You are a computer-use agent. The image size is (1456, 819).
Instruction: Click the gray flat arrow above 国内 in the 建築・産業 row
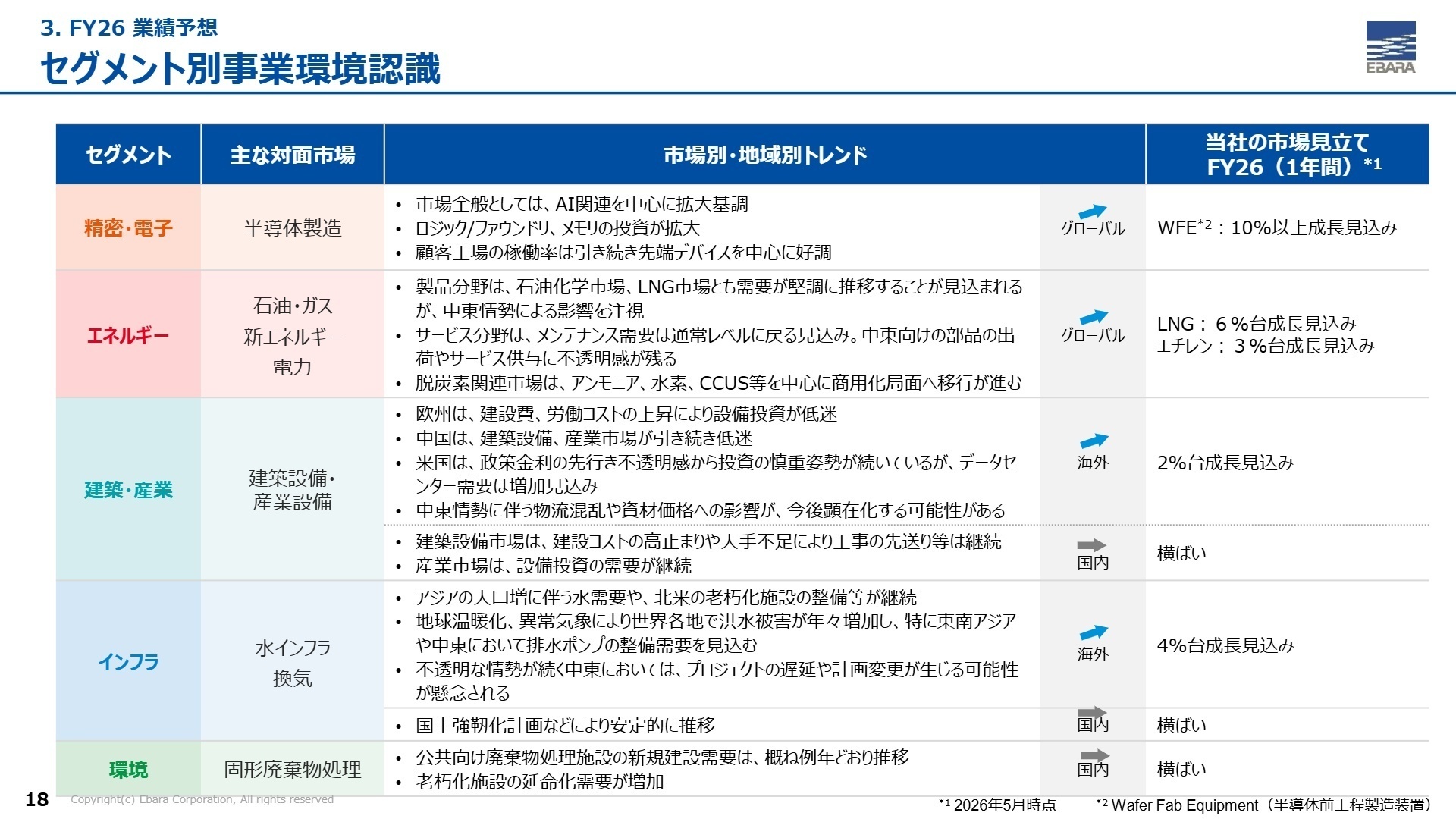[1092, 545]
